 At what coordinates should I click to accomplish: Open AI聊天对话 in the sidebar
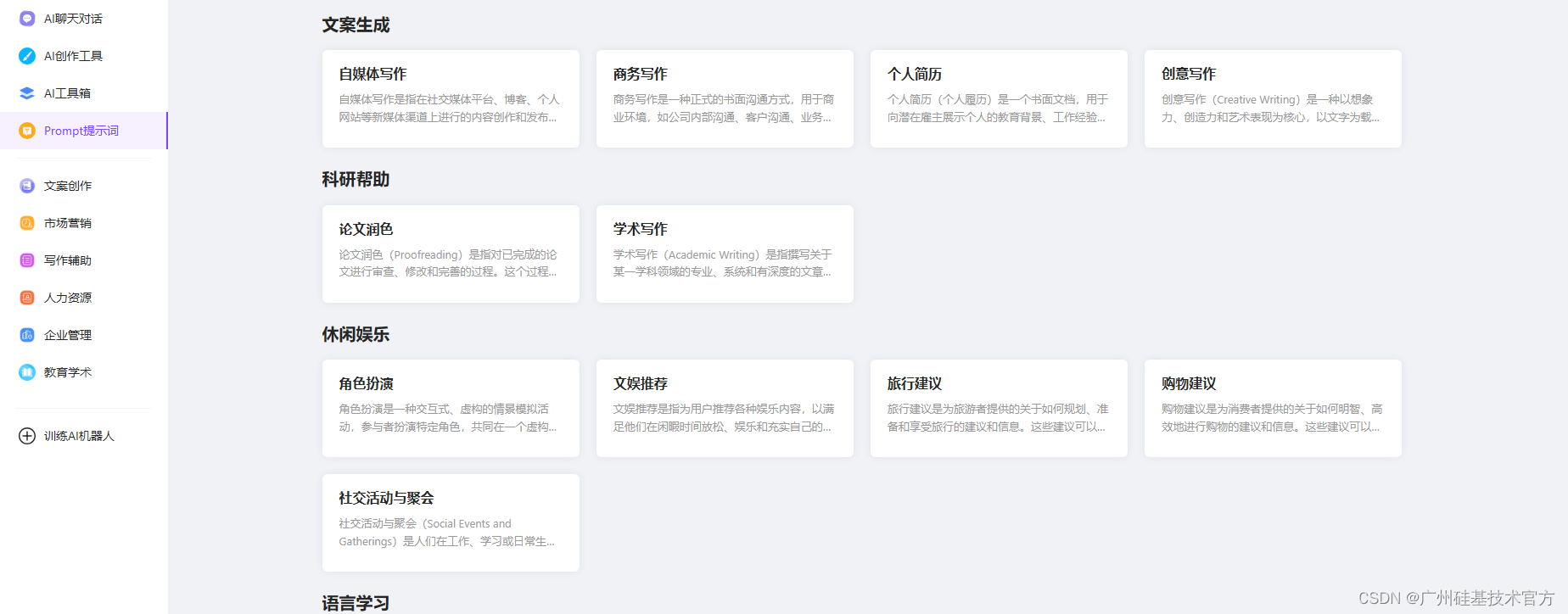click(x=73, y=19)
